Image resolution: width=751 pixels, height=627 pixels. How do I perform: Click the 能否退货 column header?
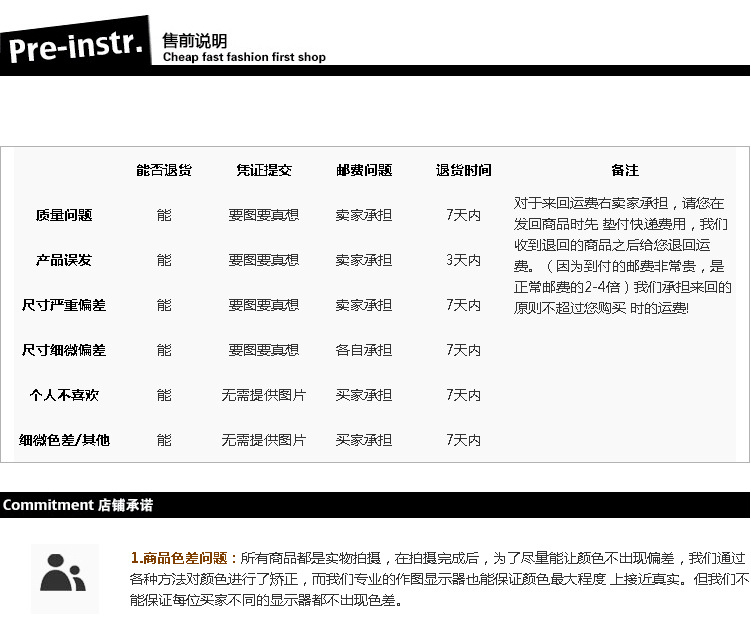coord(164,170)
